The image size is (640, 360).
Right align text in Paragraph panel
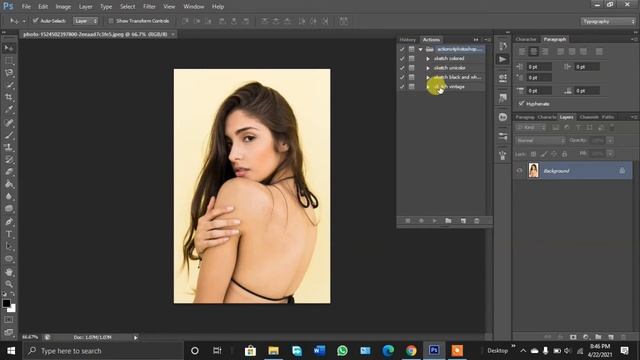click(x=545, y=51)
